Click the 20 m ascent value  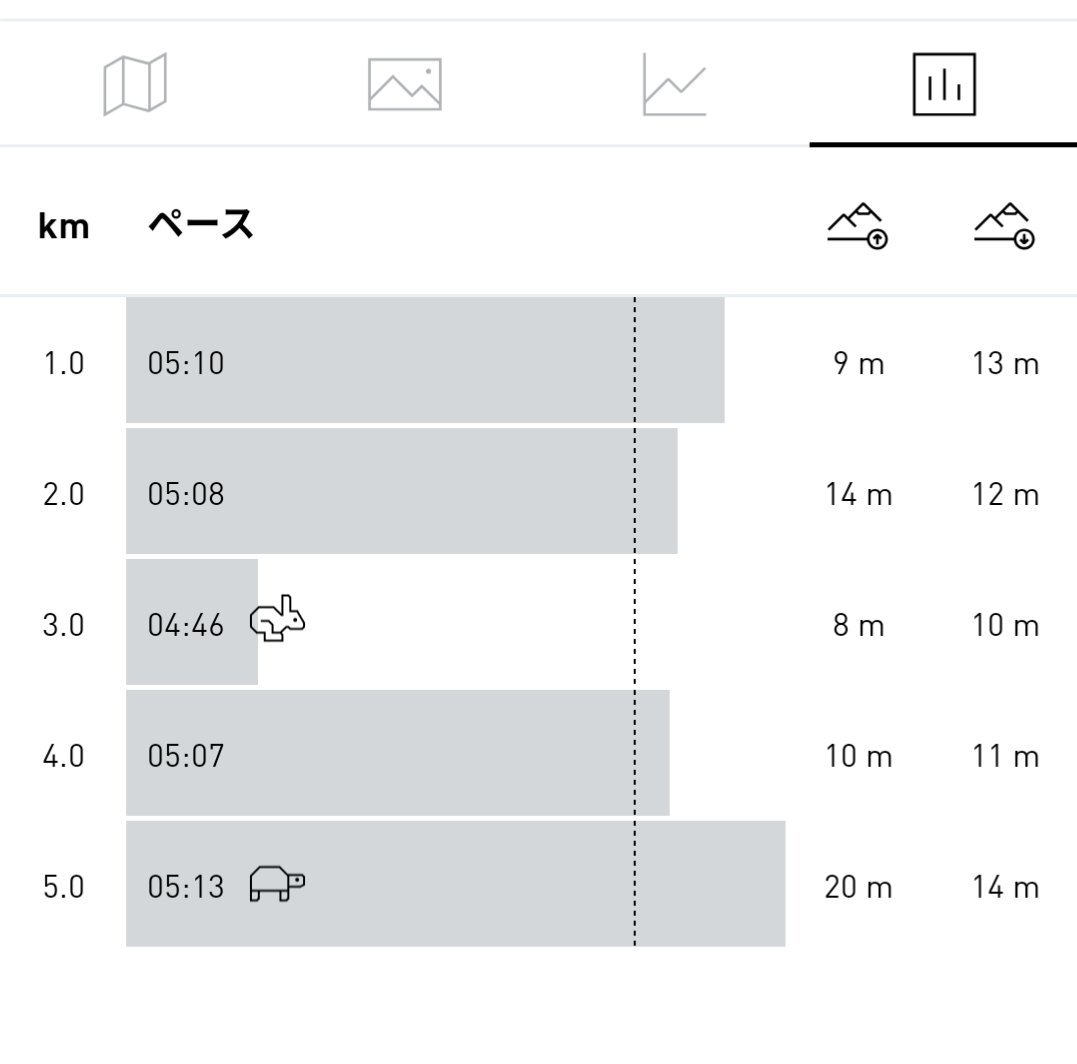click(858, 887)
